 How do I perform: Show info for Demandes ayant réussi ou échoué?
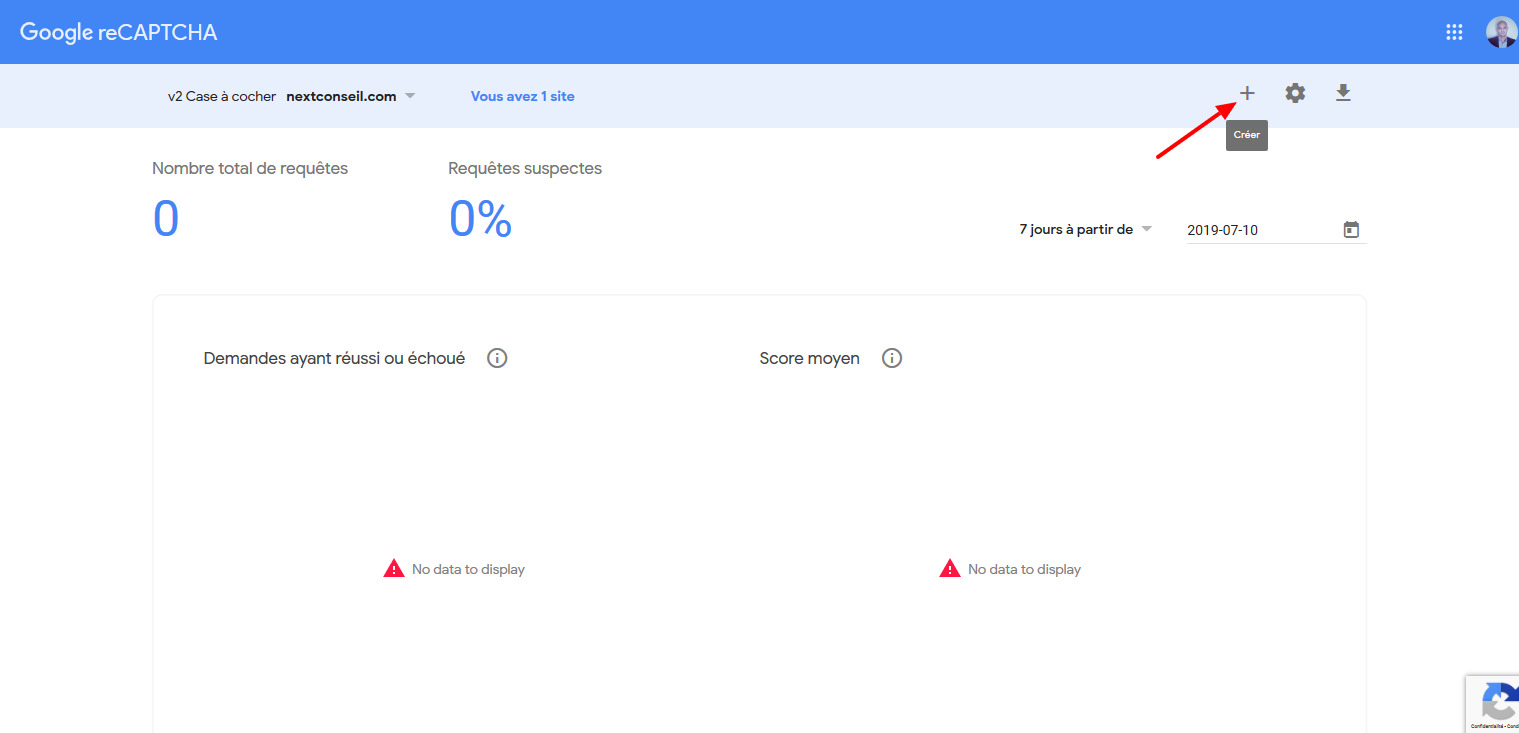coord(497,358)
